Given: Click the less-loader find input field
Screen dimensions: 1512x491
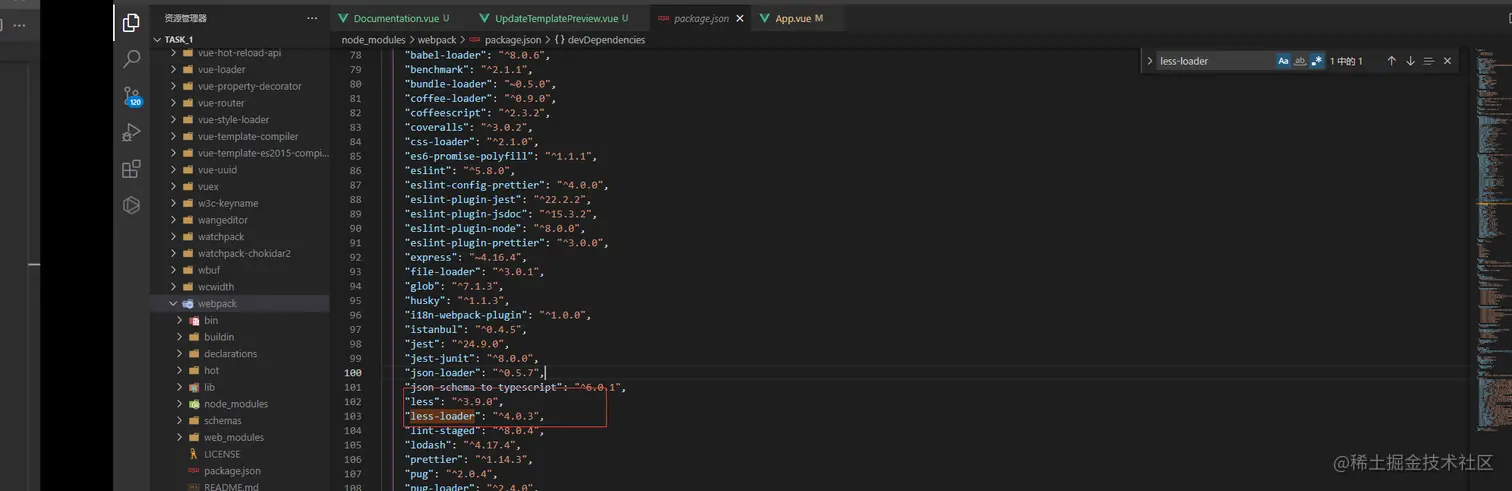Looking at the screenshot, I should coord(1215,61).
